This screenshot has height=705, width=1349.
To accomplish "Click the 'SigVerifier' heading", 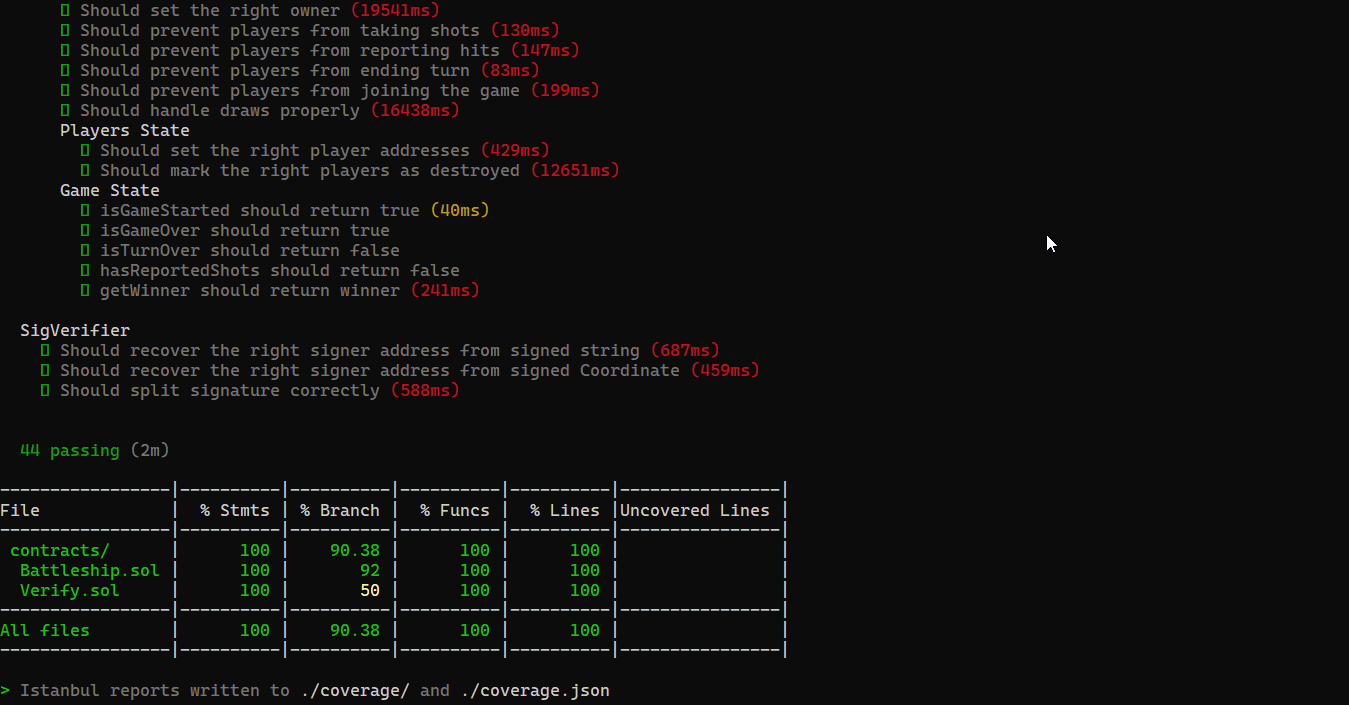I will (75, 330).
